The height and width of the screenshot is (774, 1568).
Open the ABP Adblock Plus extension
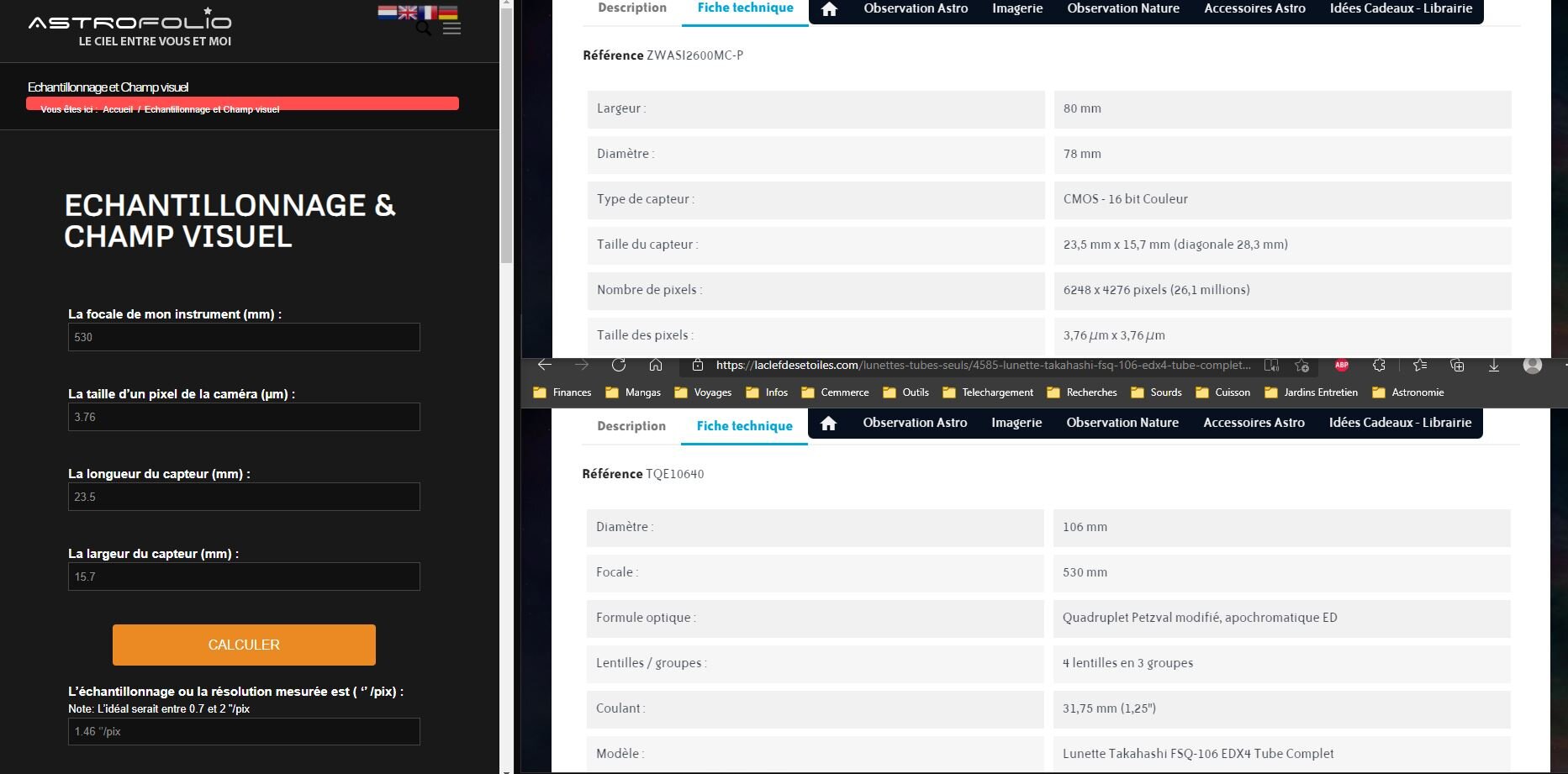[1342, 365]
